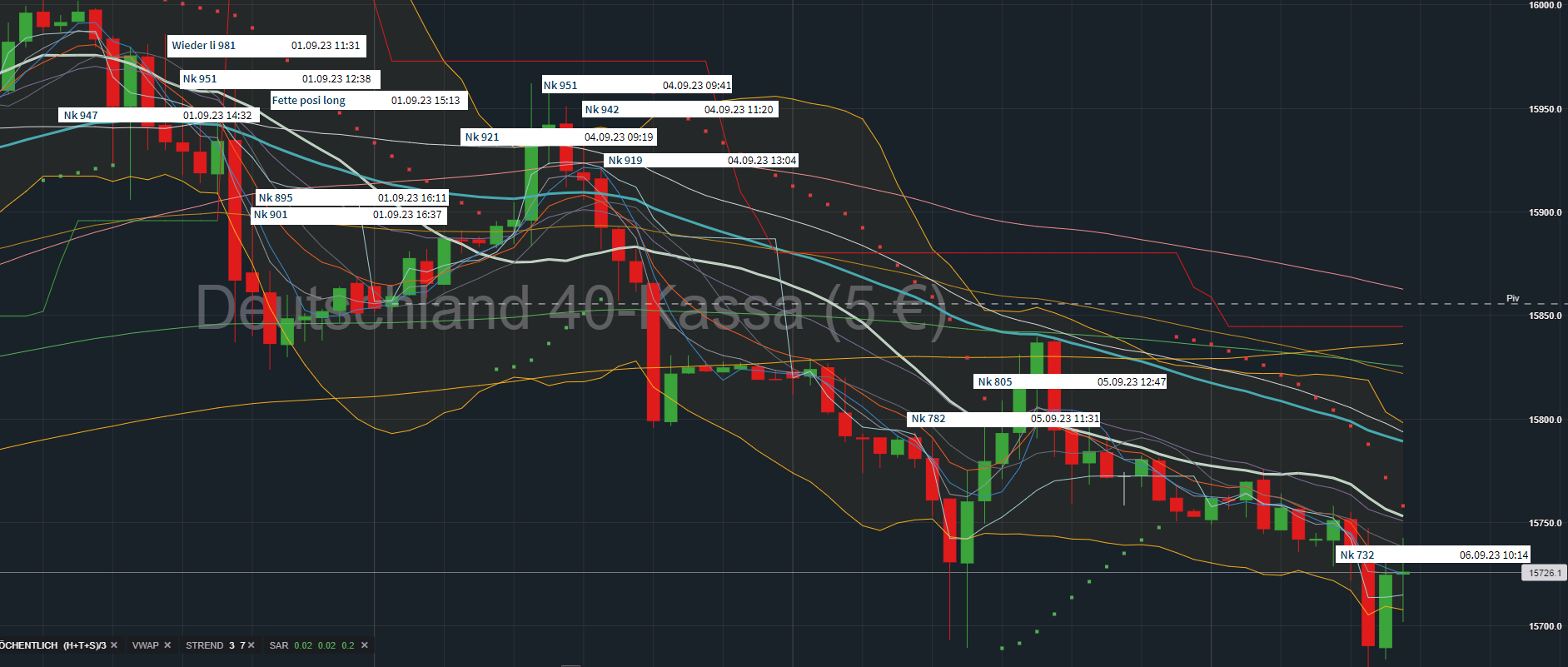1568x667 pixels.
Task: Remove the STREND 3 7 indicator
Action: [251, 645]
